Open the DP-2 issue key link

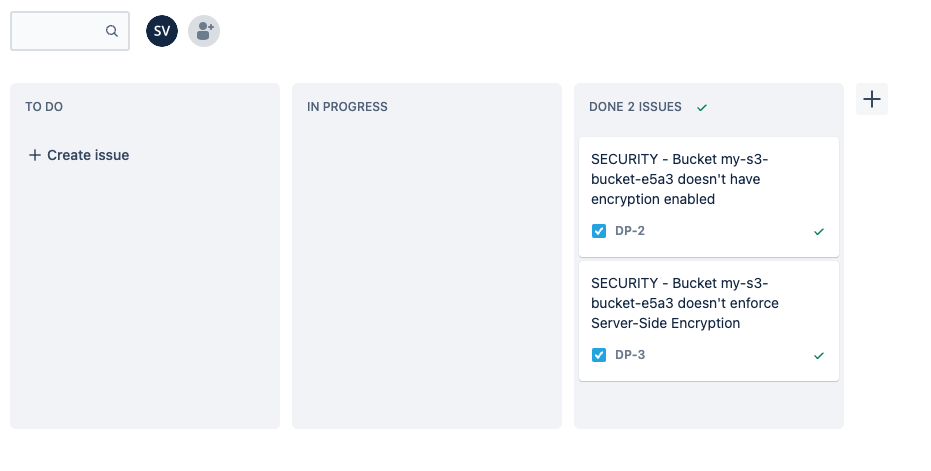(630, 231)
